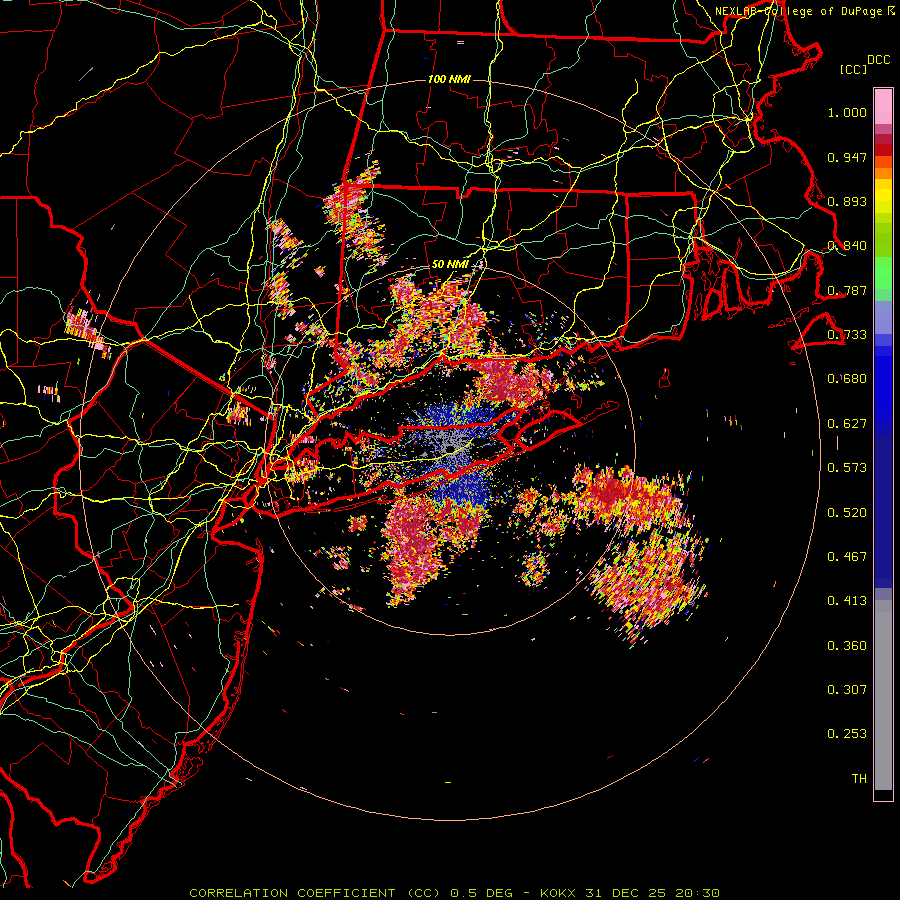
Task: Select the 0.467 scale value
Action: coord(847,557)
